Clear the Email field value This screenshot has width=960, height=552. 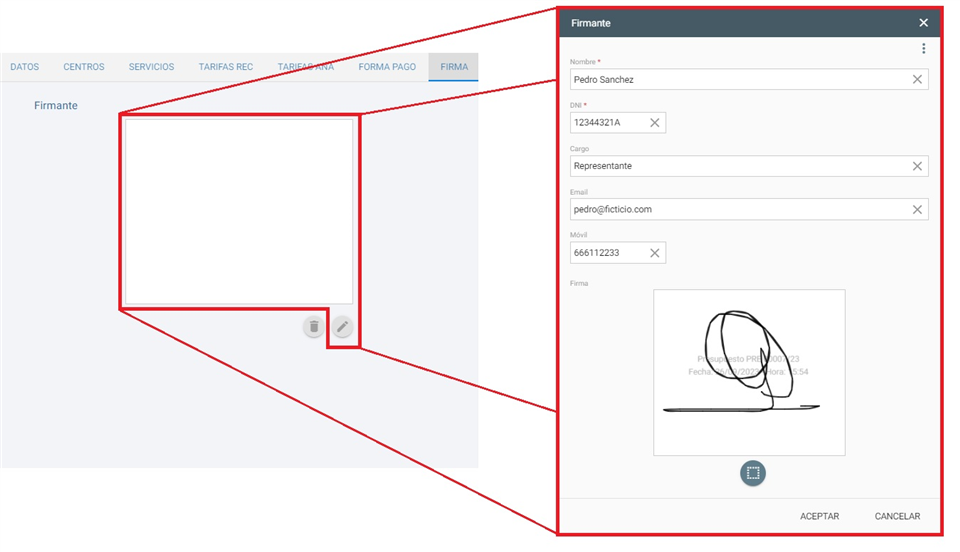tap(917, 210)
